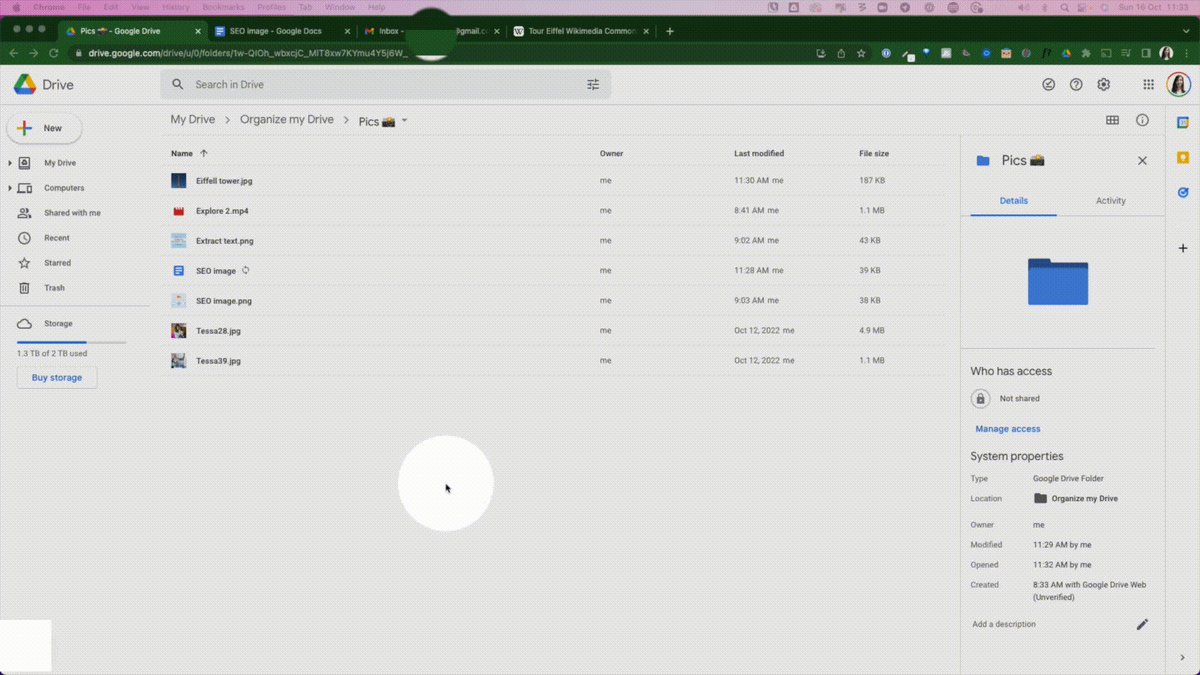Click the browser back arrow
Screen dimensions: 1200x675
pyautogui.click(x=13, y=53)
